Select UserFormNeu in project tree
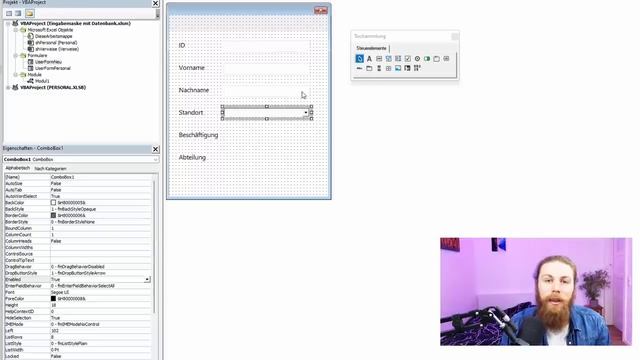The image size is (640, 360). tap(48, 62)
